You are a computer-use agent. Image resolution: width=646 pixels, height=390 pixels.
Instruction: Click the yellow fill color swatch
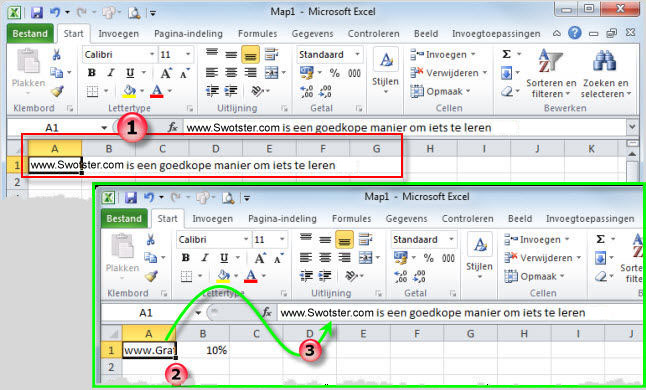click(x=130, y=91)
